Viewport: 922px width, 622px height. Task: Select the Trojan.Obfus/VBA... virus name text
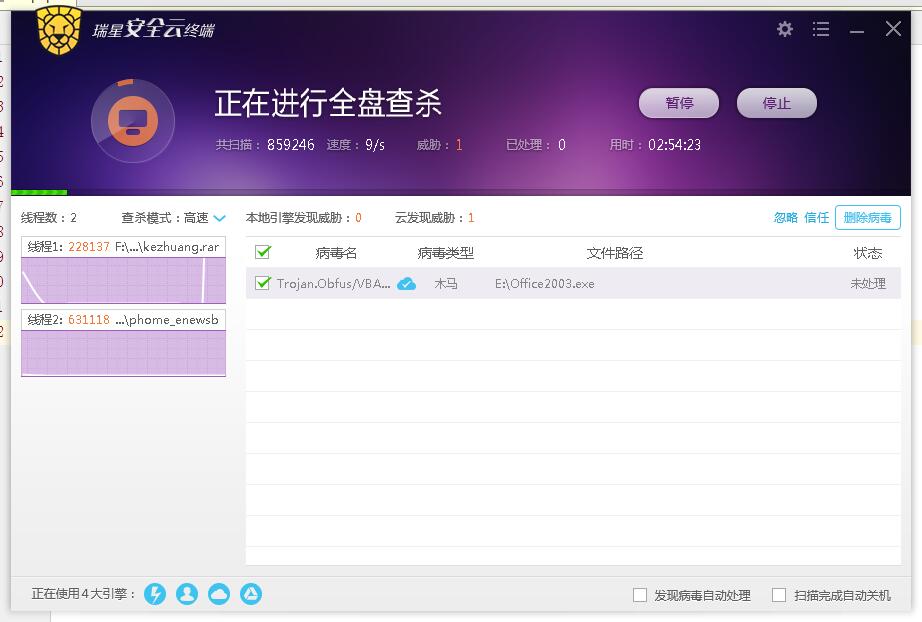tap(333, 283)
